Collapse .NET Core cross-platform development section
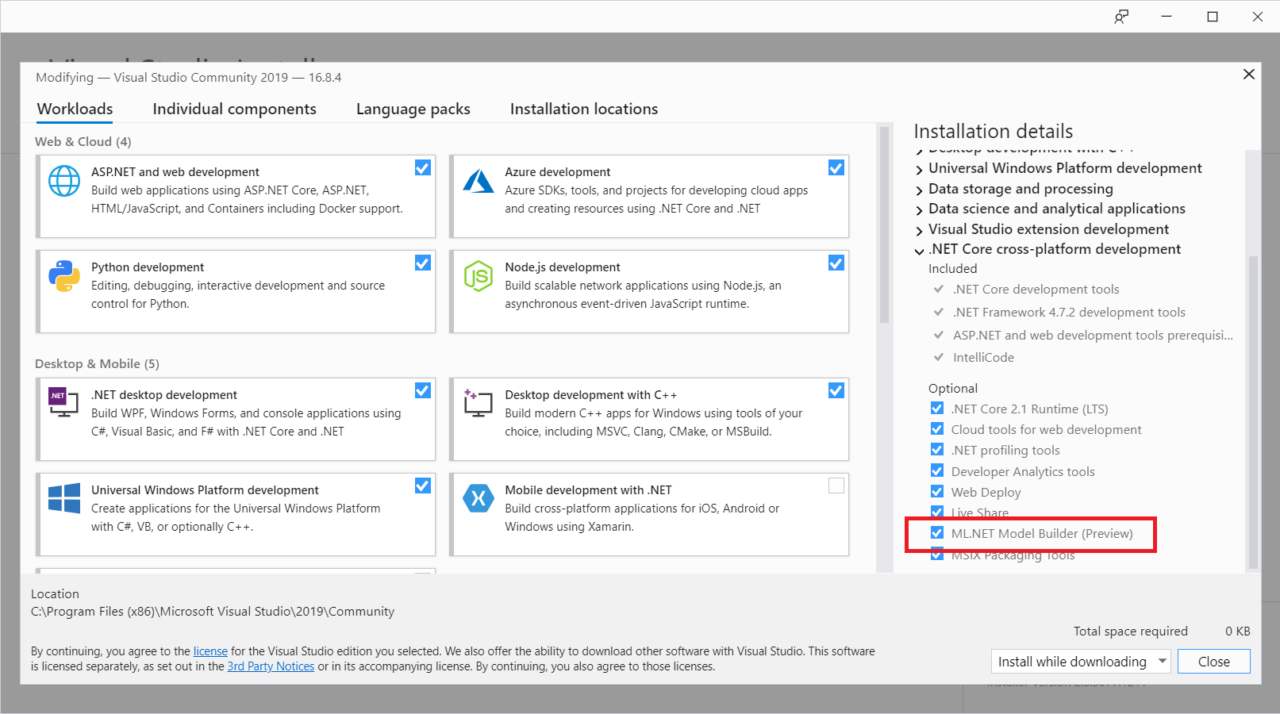The image size is (1280, 714). pos(920,250)
